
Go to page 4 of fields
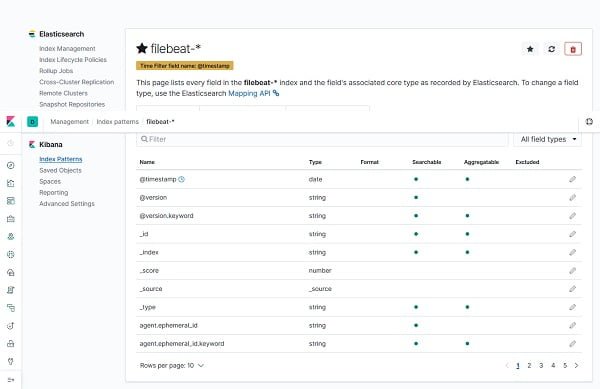pos(553,366)
